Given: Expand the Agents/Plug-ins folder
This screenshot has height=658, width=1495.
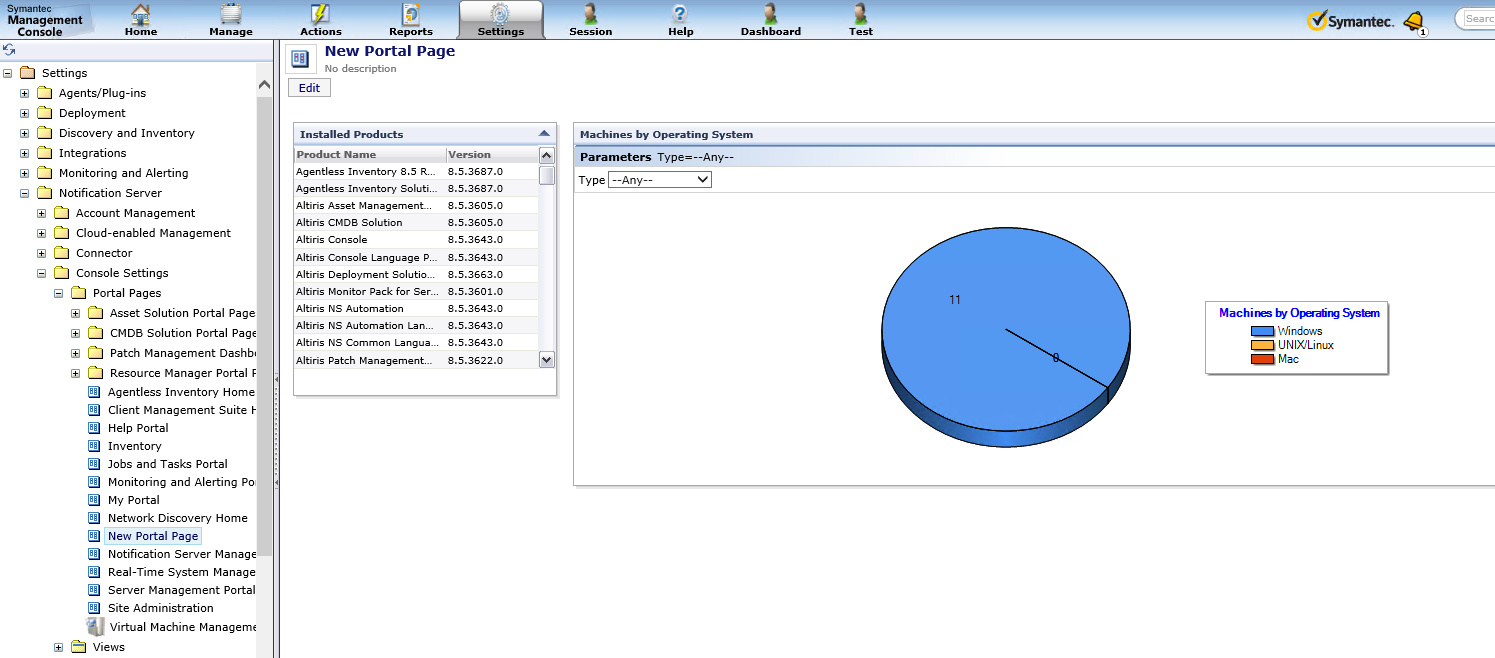Looking at the screenshot, I should point(24,93).
